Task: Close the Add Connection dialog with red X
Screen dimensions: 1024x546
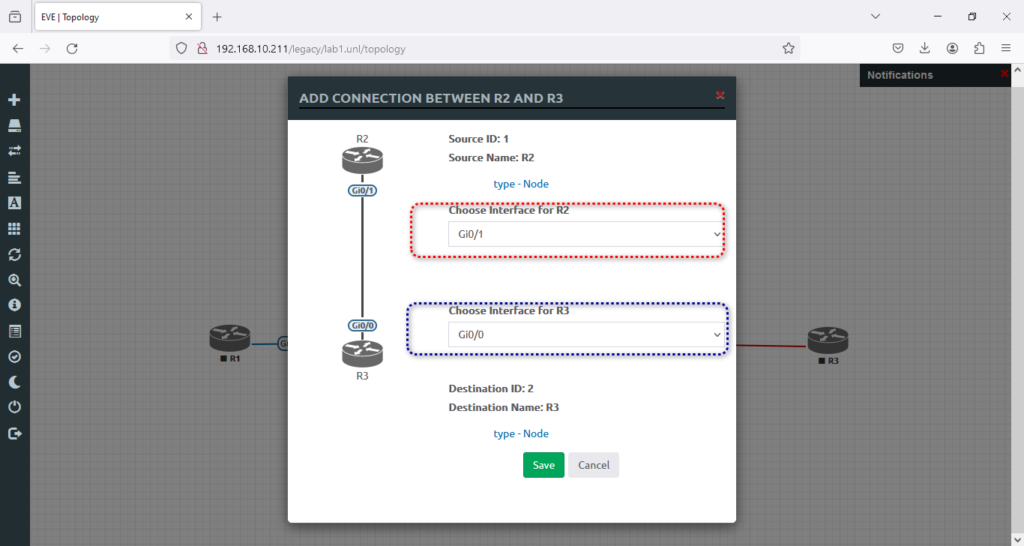Action: point(720,95)
